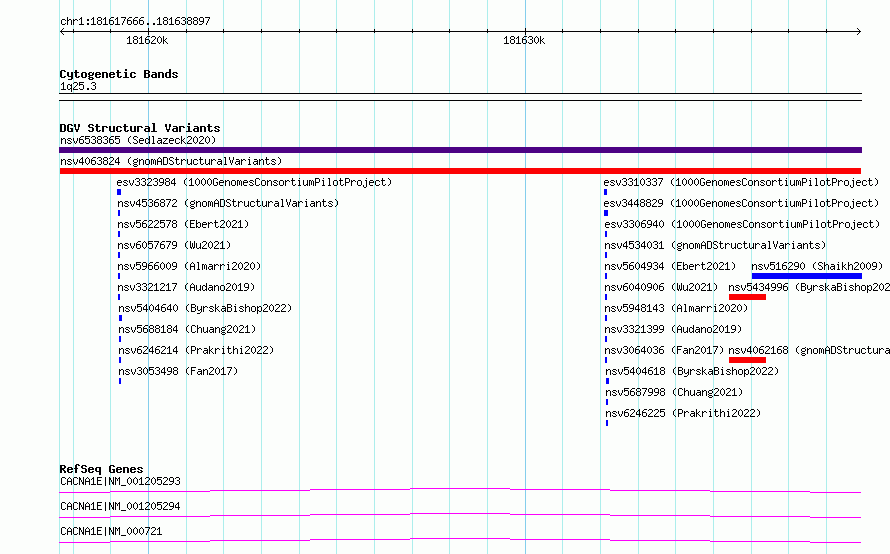Image resolution: width=890 pixels, height=554 pixels.
Task: Open the nsv4063824 (gnomADStructuralVariants) label
Action: coord(171,161)
